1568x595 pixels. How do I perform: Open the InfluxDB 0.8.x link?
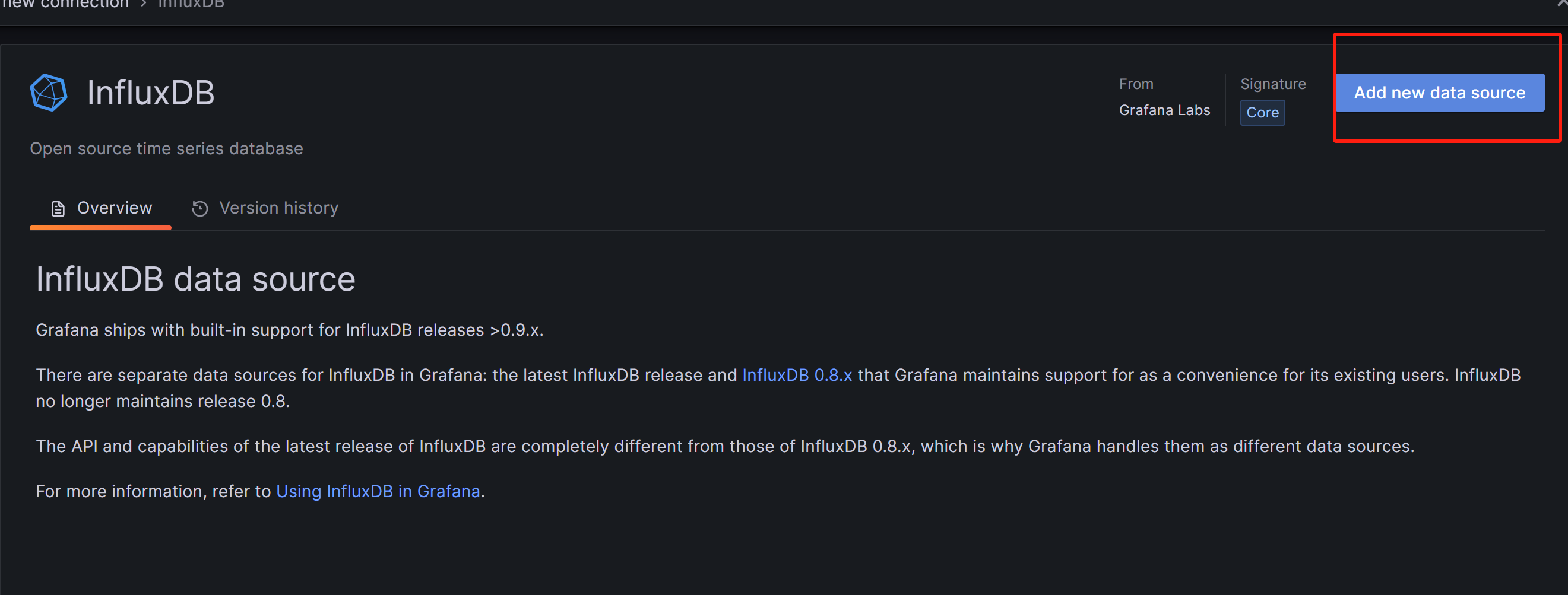tap(796, 375)
